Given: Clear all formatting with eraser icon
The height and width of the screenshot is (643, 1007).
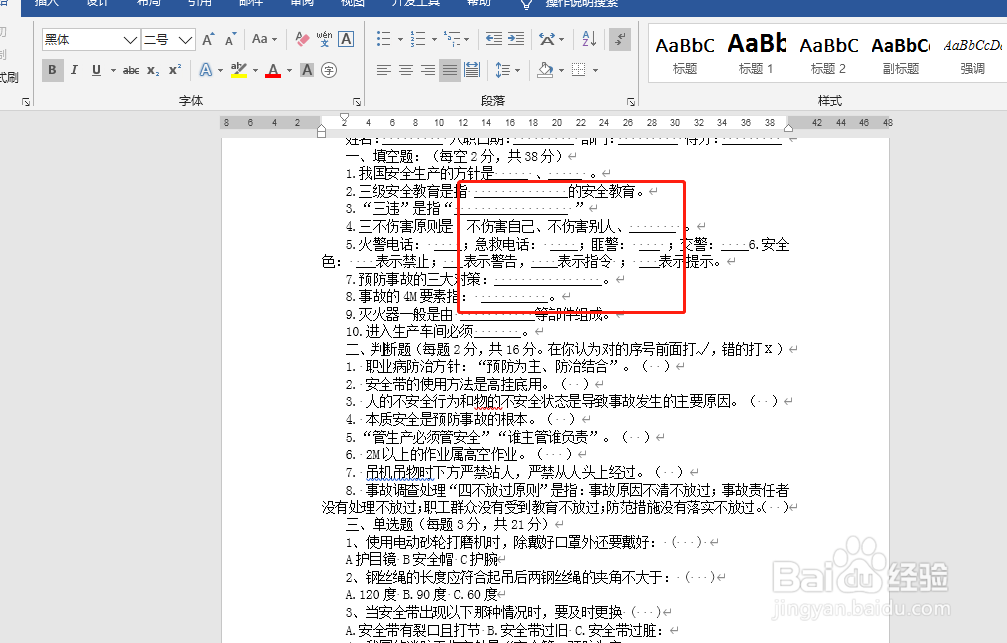Looking at the screenshot, I should [x=302, y=40].
